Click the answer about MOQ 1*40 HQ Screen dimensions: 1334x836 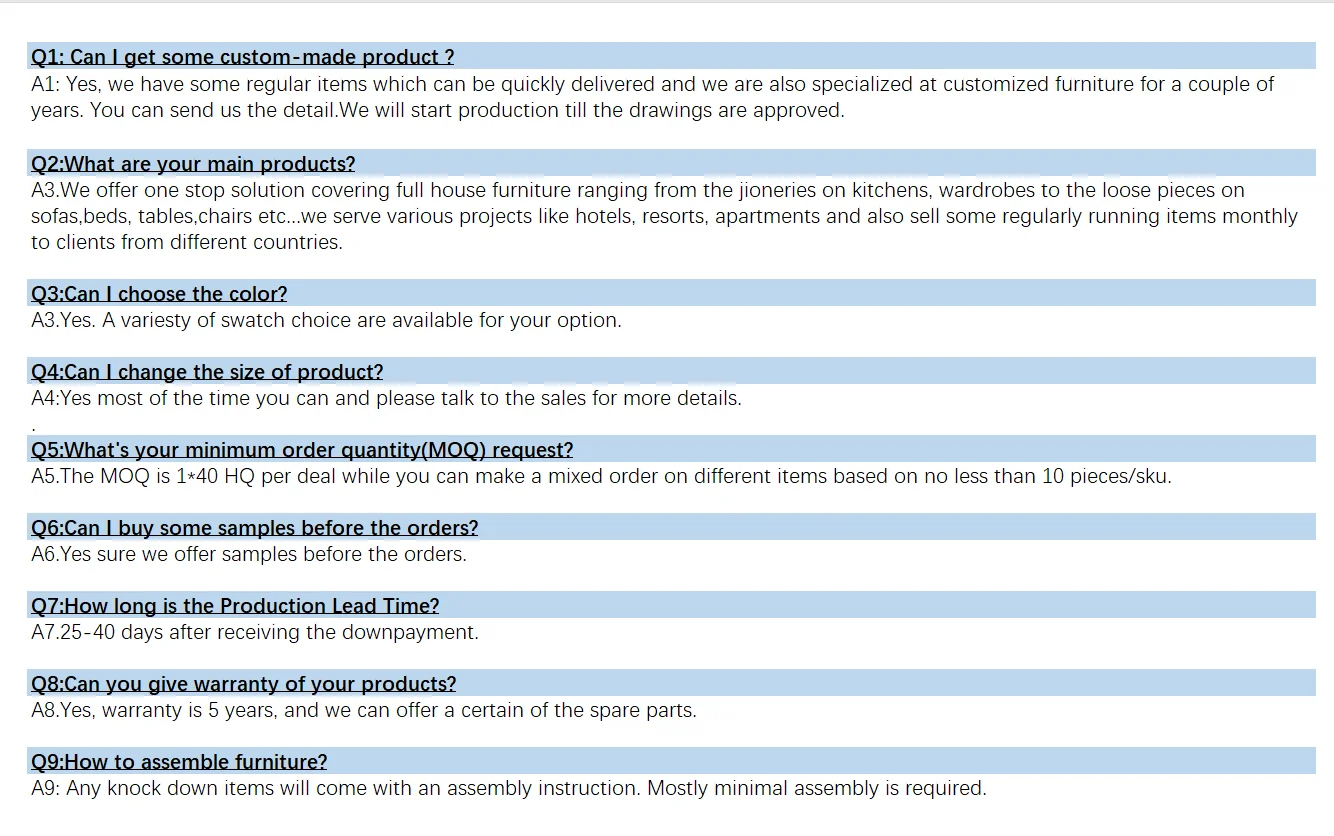point(600,476)
